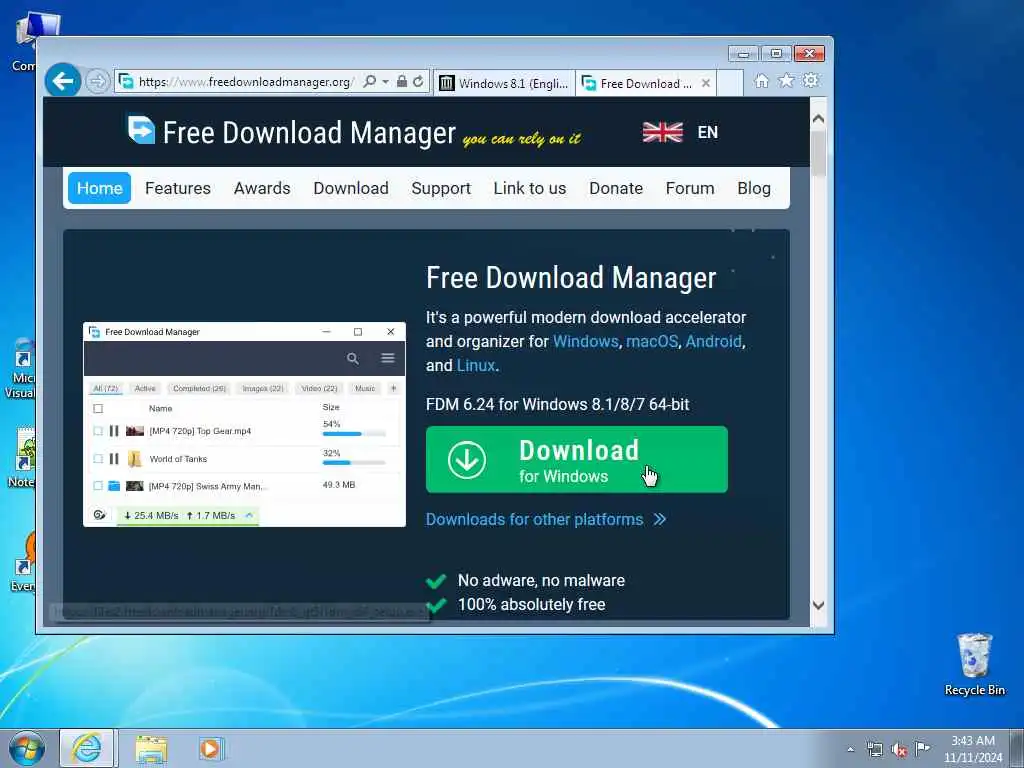Open the address bar dropdown arrow
Viewport: 1024px width, 768px height.
click(385, 82)
